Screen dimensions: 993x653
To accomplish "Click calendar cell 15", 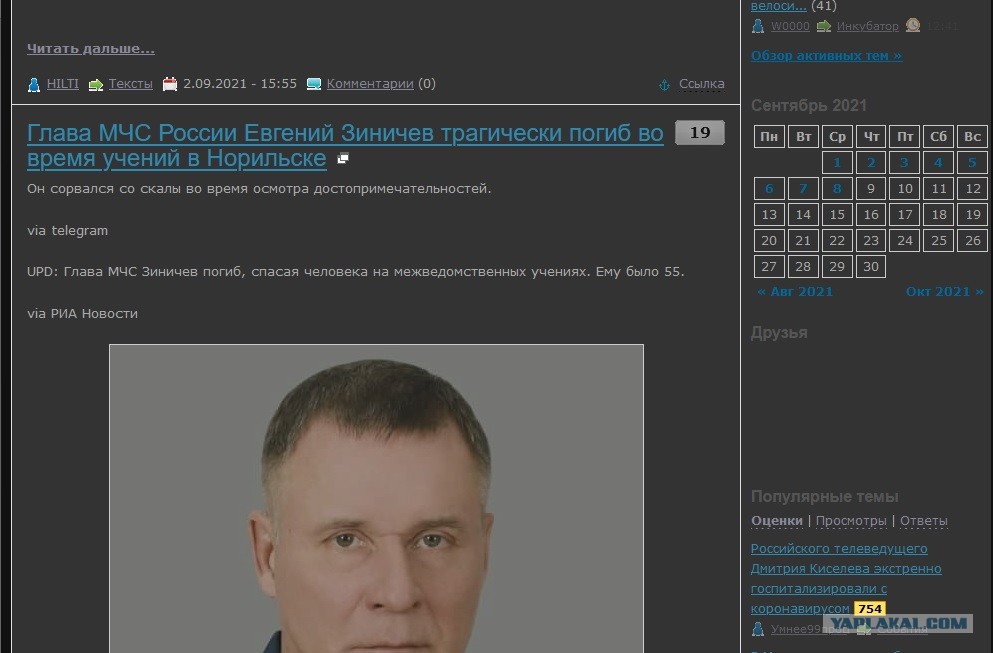I will (837, 215).
